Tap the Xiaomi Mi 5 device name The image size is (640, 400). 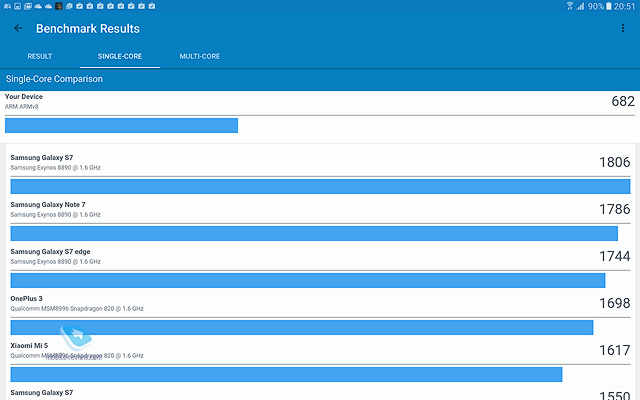pos(29,345)
